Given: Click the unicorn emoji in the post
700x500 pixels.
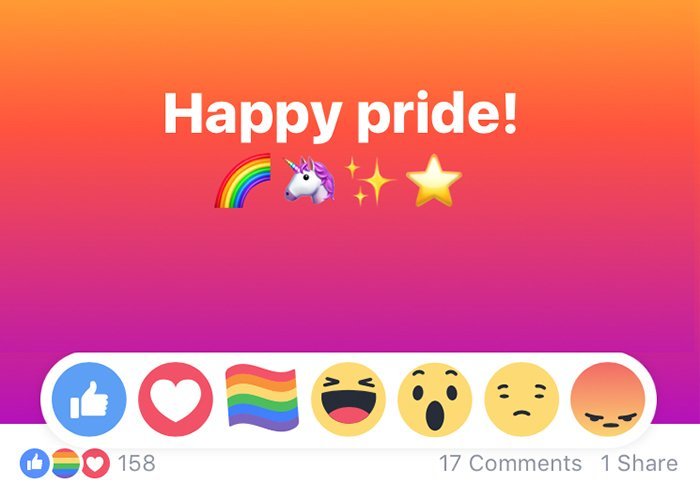Looking at the screenshot, I should coord(310,180).
